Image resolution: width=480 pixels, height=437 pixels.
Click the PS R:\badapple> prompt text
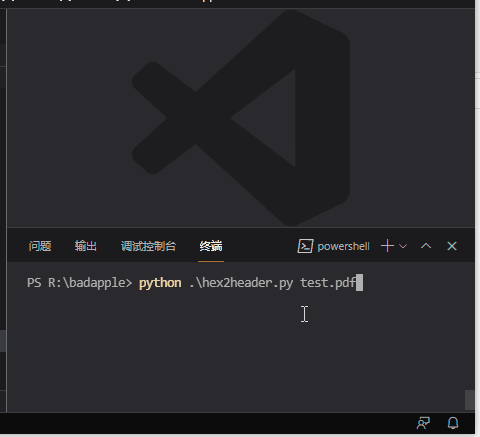point(79,283)
